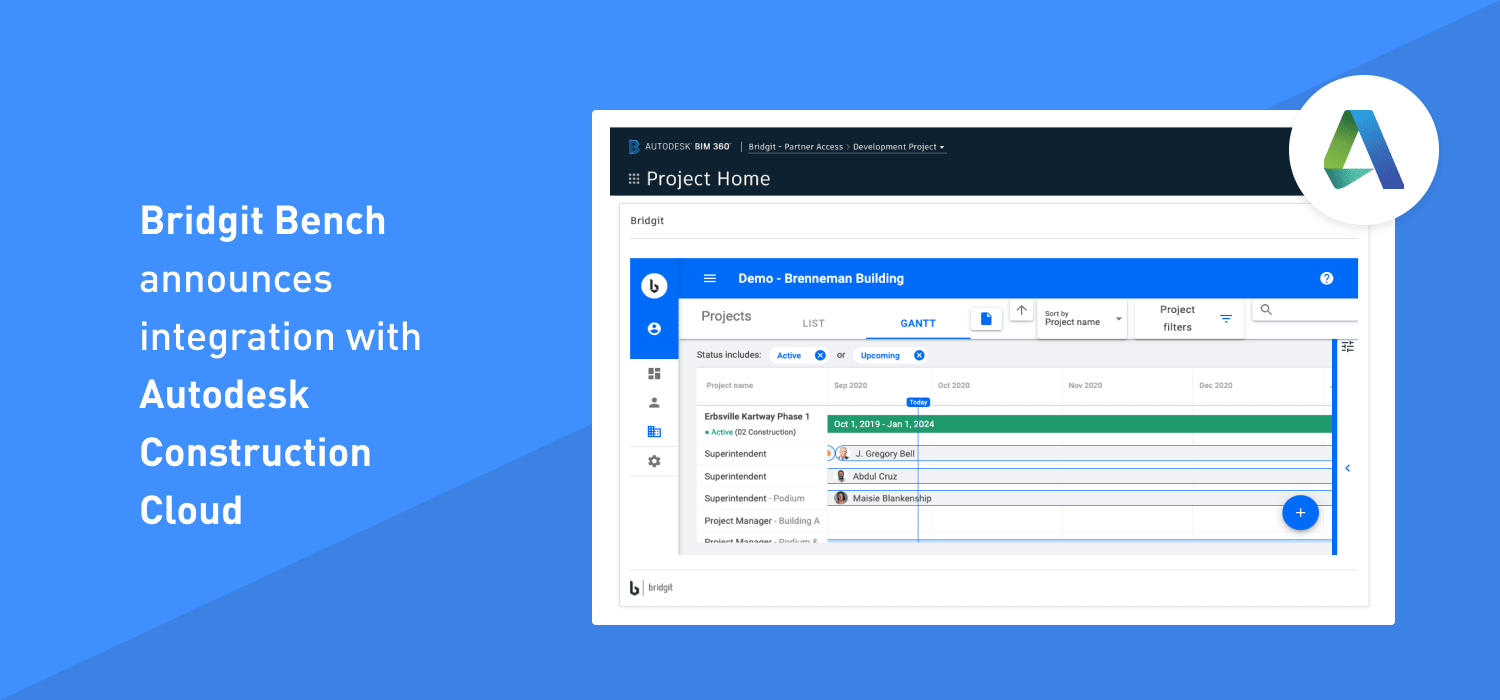Click the Autodesk 'A' logo badge
1500x700 pixels.
tap(1364, 150)
